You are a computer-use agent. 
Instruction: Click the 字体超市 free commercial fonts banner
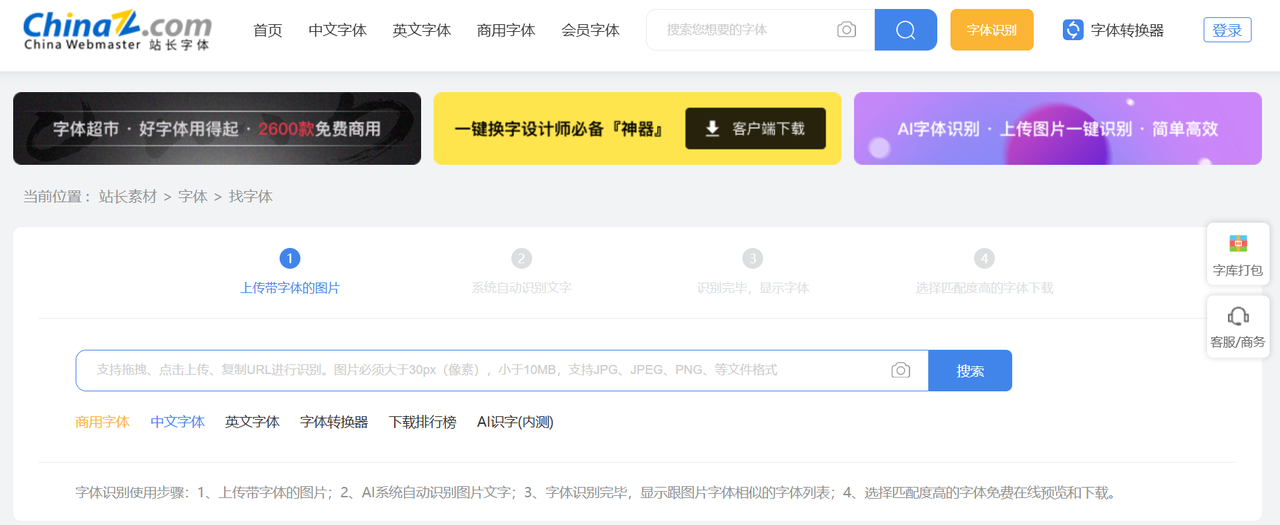tap(217, 128)
